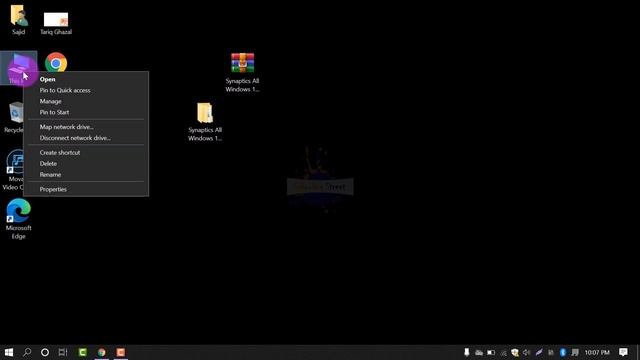Open the network Wi-Fi tray icon
Image resolution: width=640 pixels, height=360 pixels.
(503, 353)
